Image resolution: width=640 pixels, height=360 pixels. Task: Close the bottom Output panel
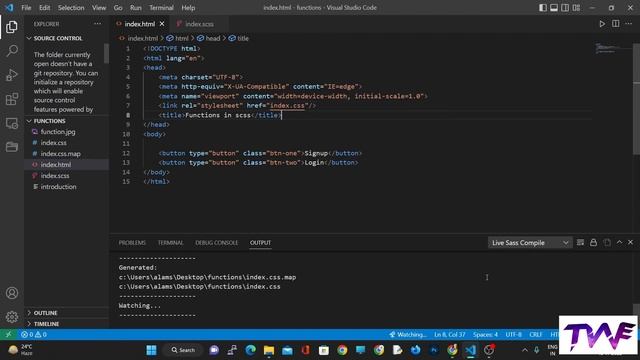pyautogui.click(x=630, y=242)
